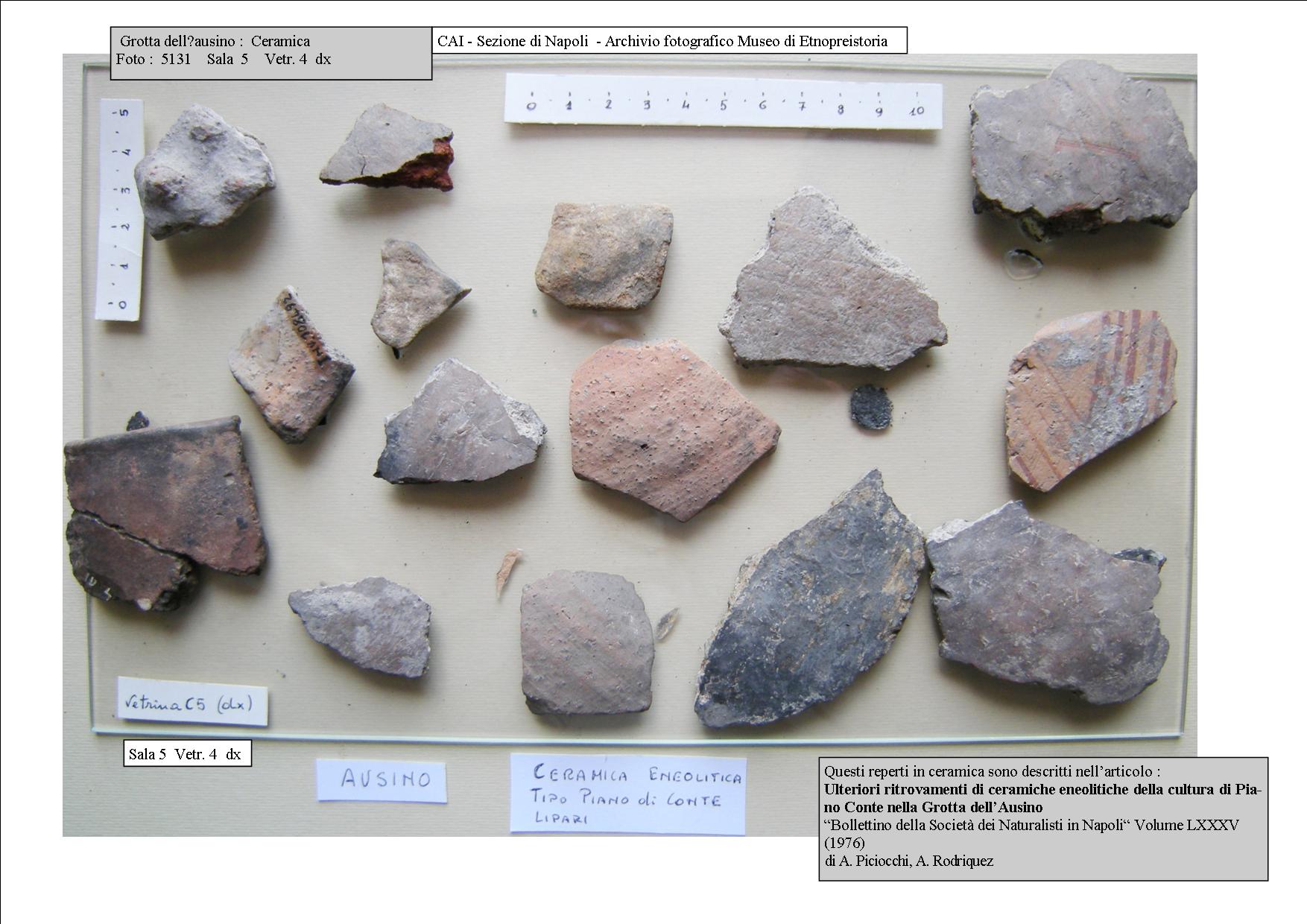The width and height of the screenshot is (1307, 924).
Task: Click the sentence "Questi reperti in ceramica sono descritti"
Action: (x=992, y=771)
